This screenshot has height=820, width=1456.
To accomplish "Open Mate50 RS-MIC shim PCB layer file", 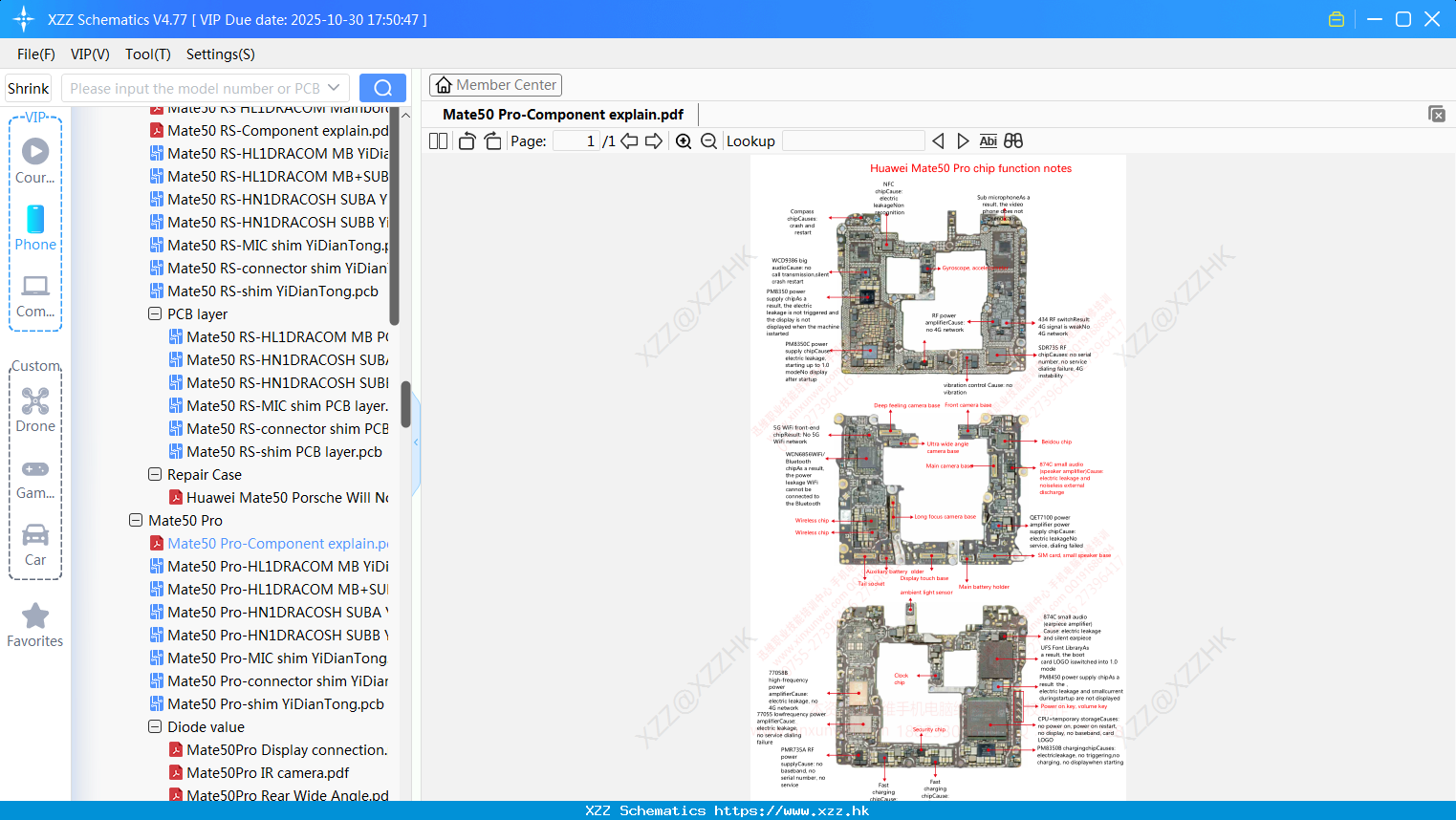I will click(x=278, y=405).
